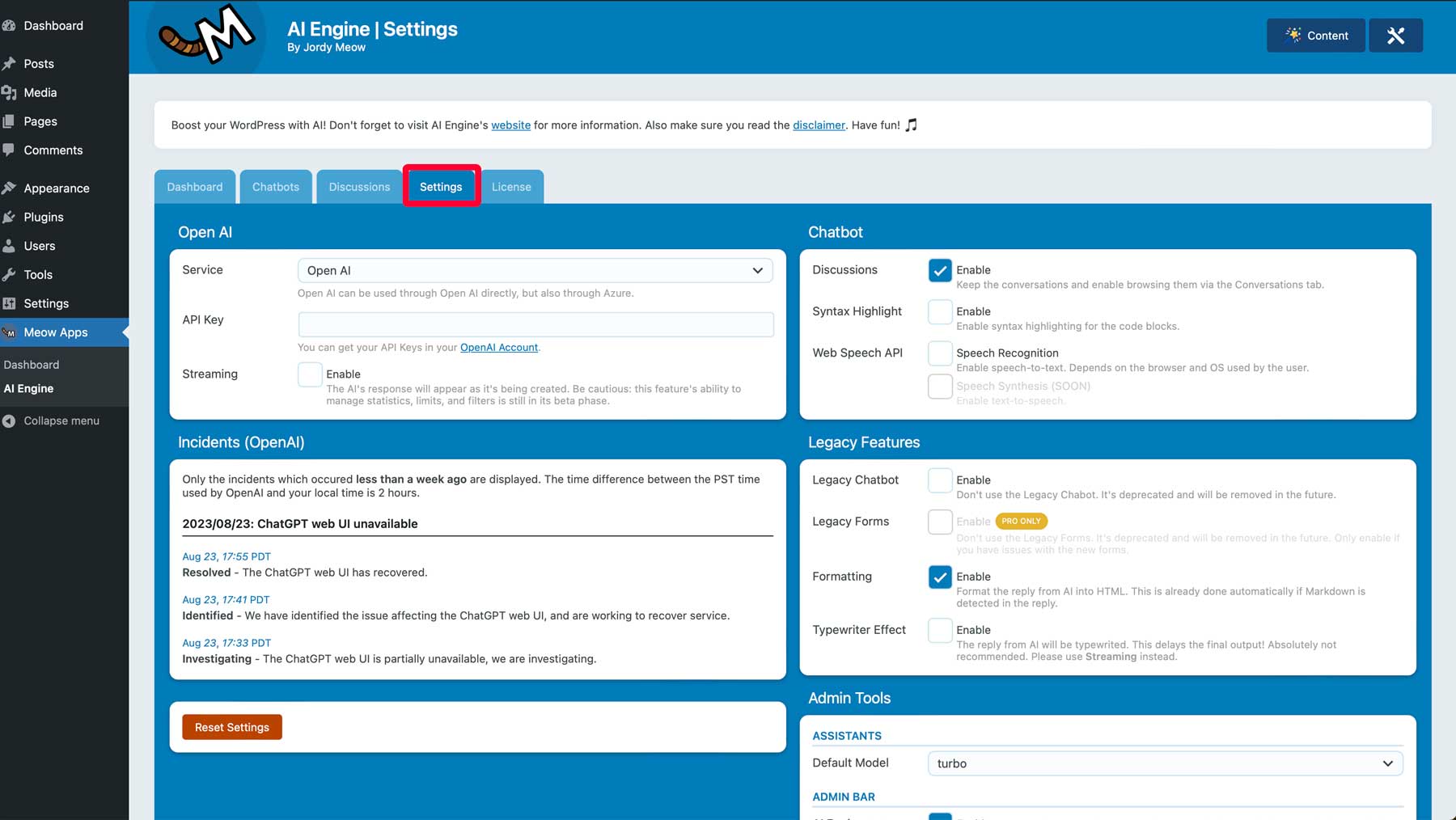Viewport: 1456px width, 820px height.
Task: Switch to the Chatbots tab
Action: 275,187
